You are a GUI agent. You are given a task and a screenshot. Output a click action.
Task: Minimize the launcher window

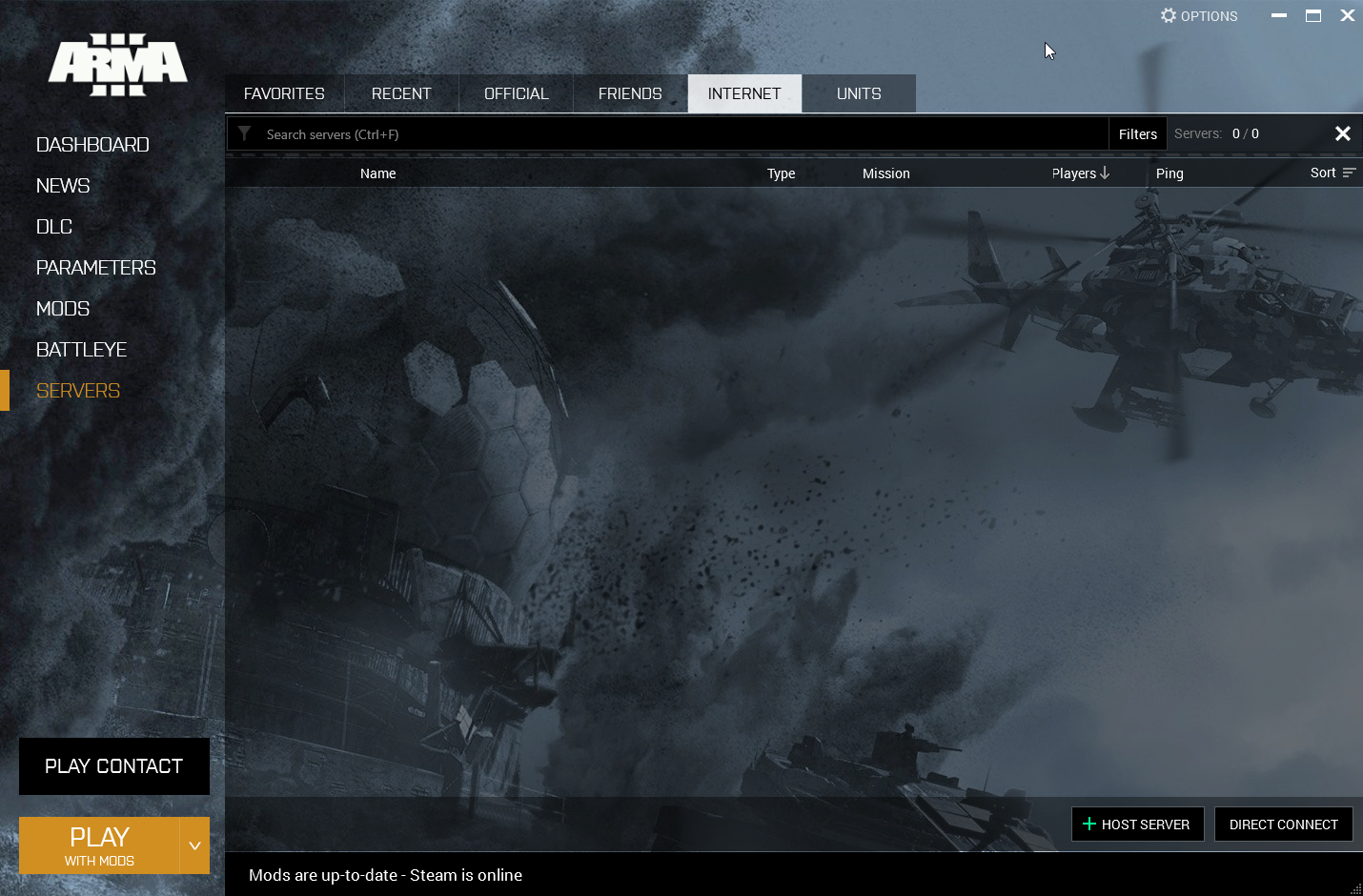click(x=1279, y=15)
